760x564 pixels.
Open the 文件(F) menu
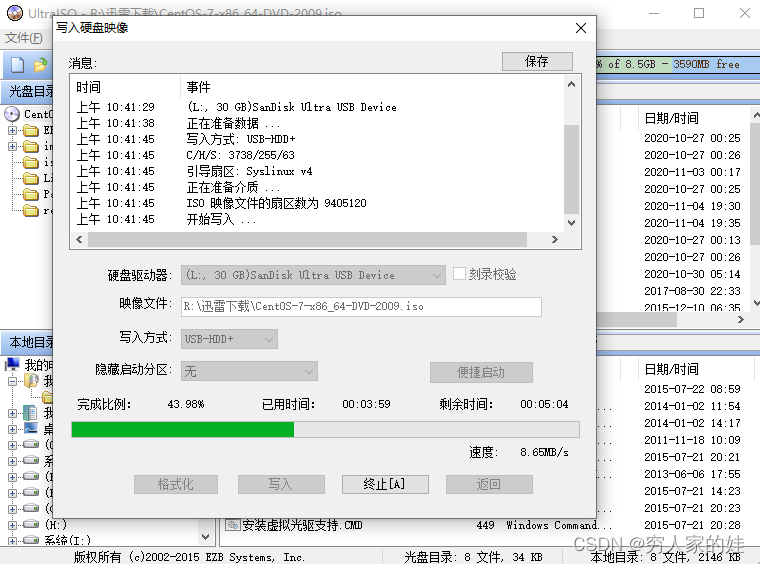(x=23, y=38)
